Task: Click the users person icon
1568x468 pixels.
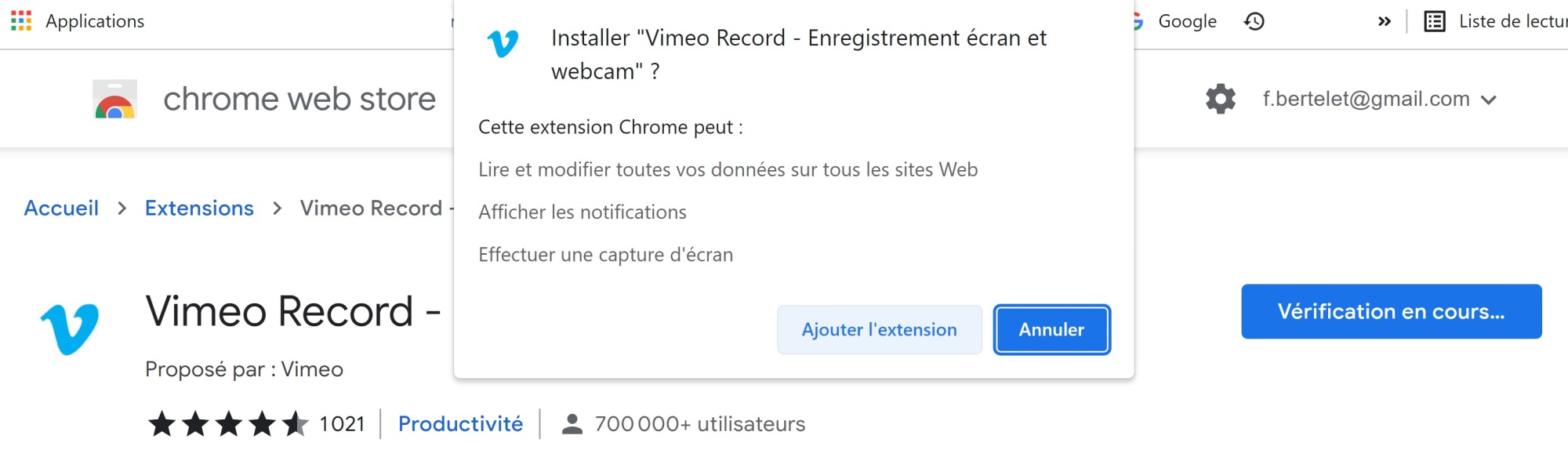Action: point(572,424)
